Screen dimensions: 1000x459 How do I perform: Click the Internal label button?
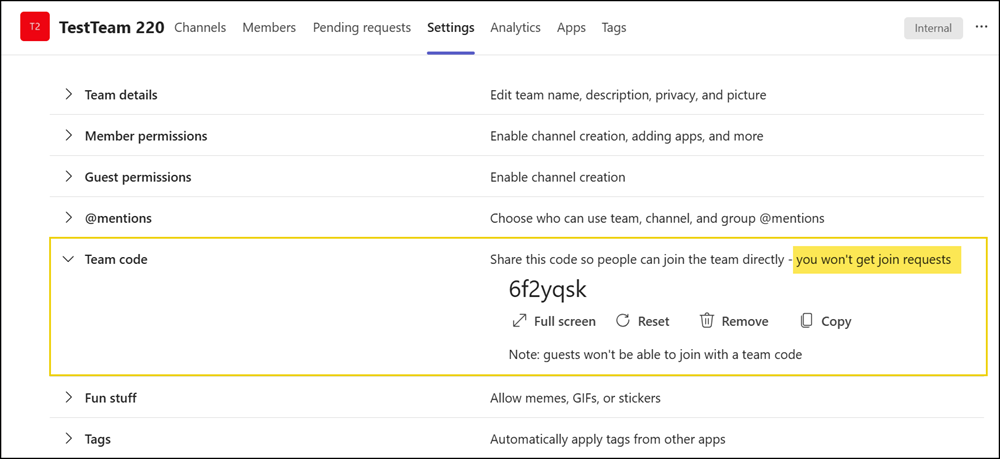(932, 28)
